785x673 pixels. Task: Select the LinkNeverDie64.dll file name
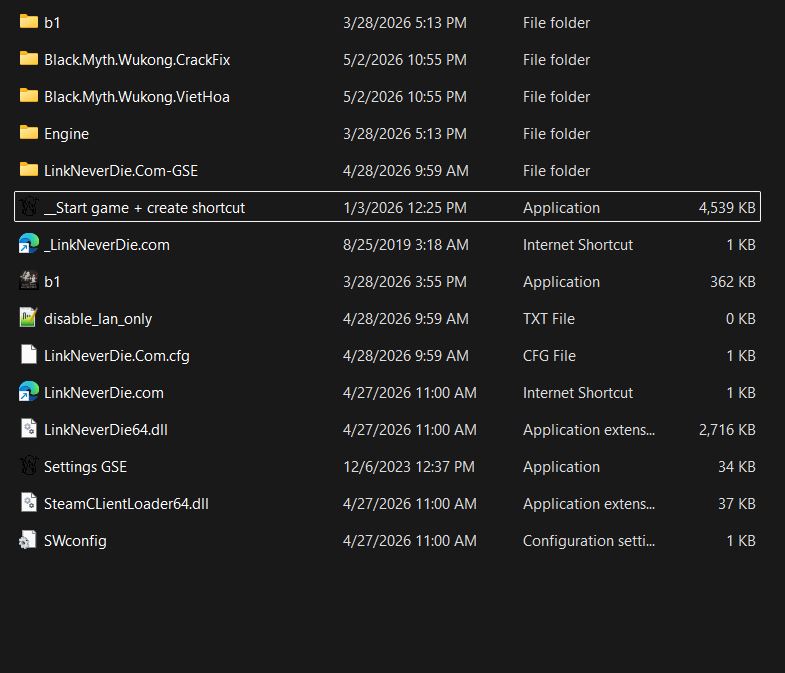pyautogui.click(x=106, y=430)
